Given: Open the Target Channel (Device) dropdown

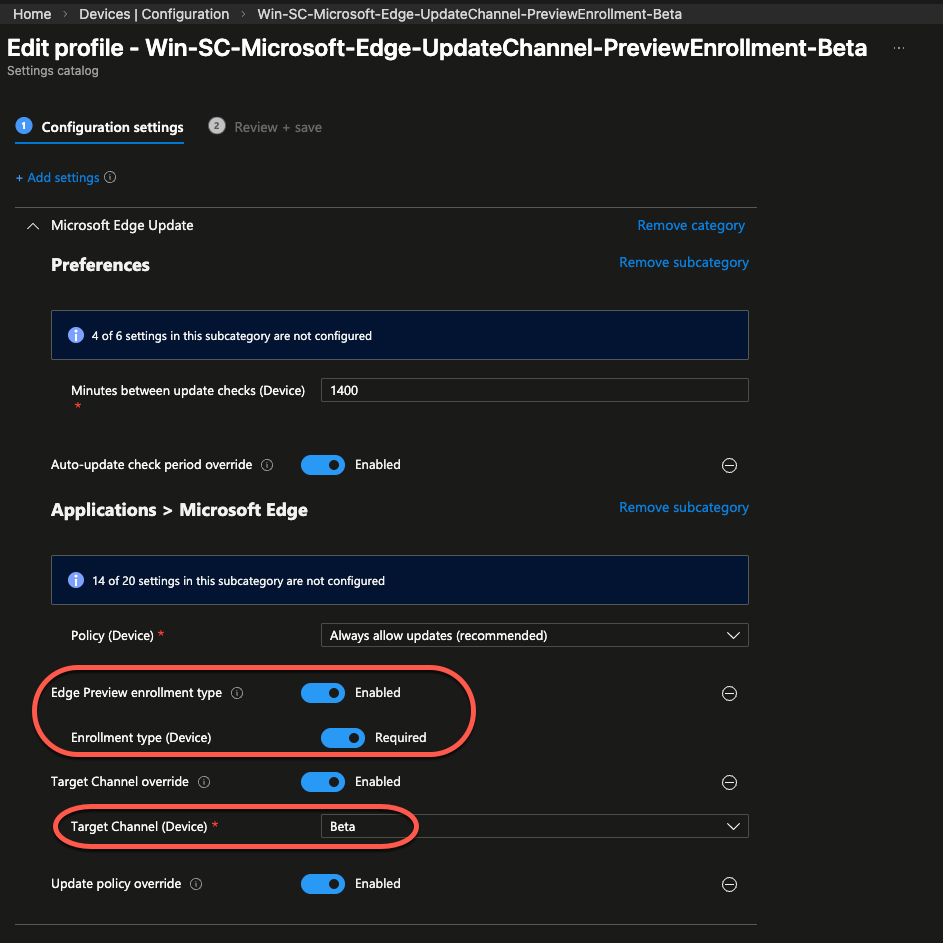Looking at the screenshot, I should 534,827.
